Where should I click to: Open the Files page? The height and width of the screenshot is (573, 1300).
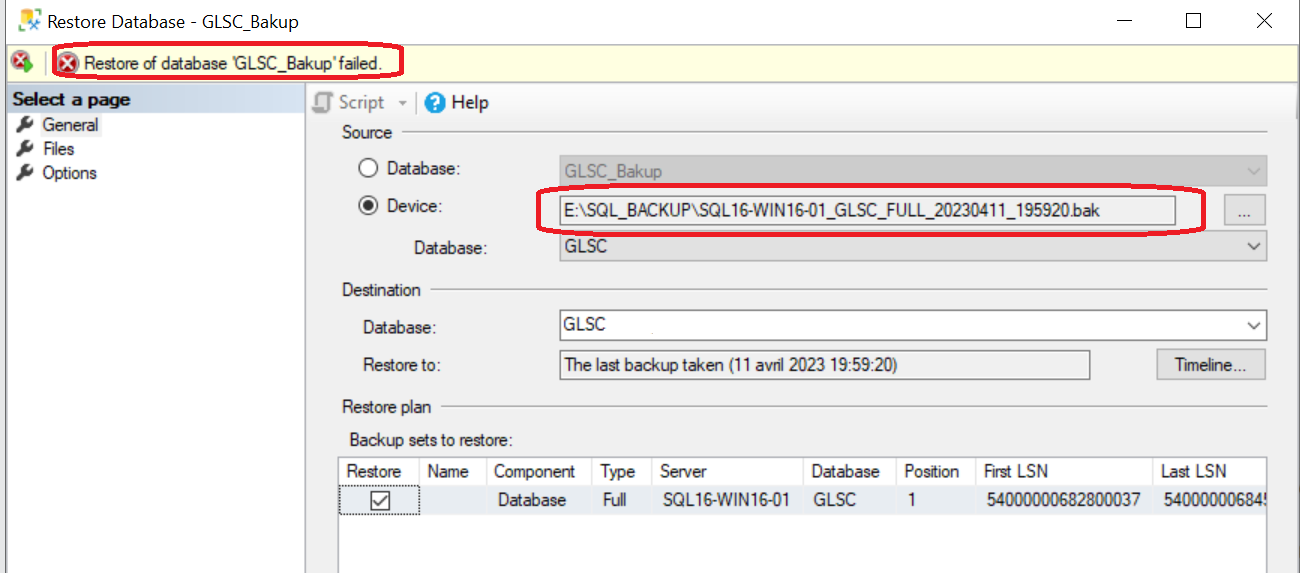tap(58, 149)
